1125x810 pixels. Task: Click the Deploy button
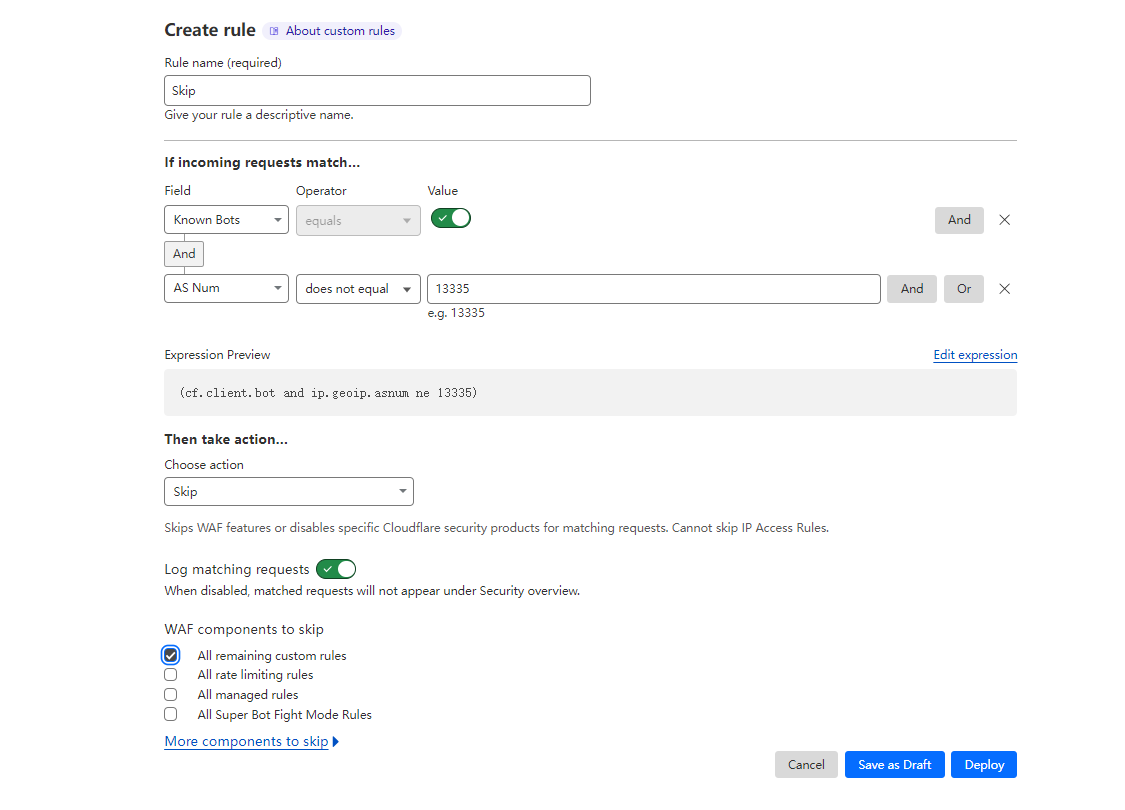984,765
